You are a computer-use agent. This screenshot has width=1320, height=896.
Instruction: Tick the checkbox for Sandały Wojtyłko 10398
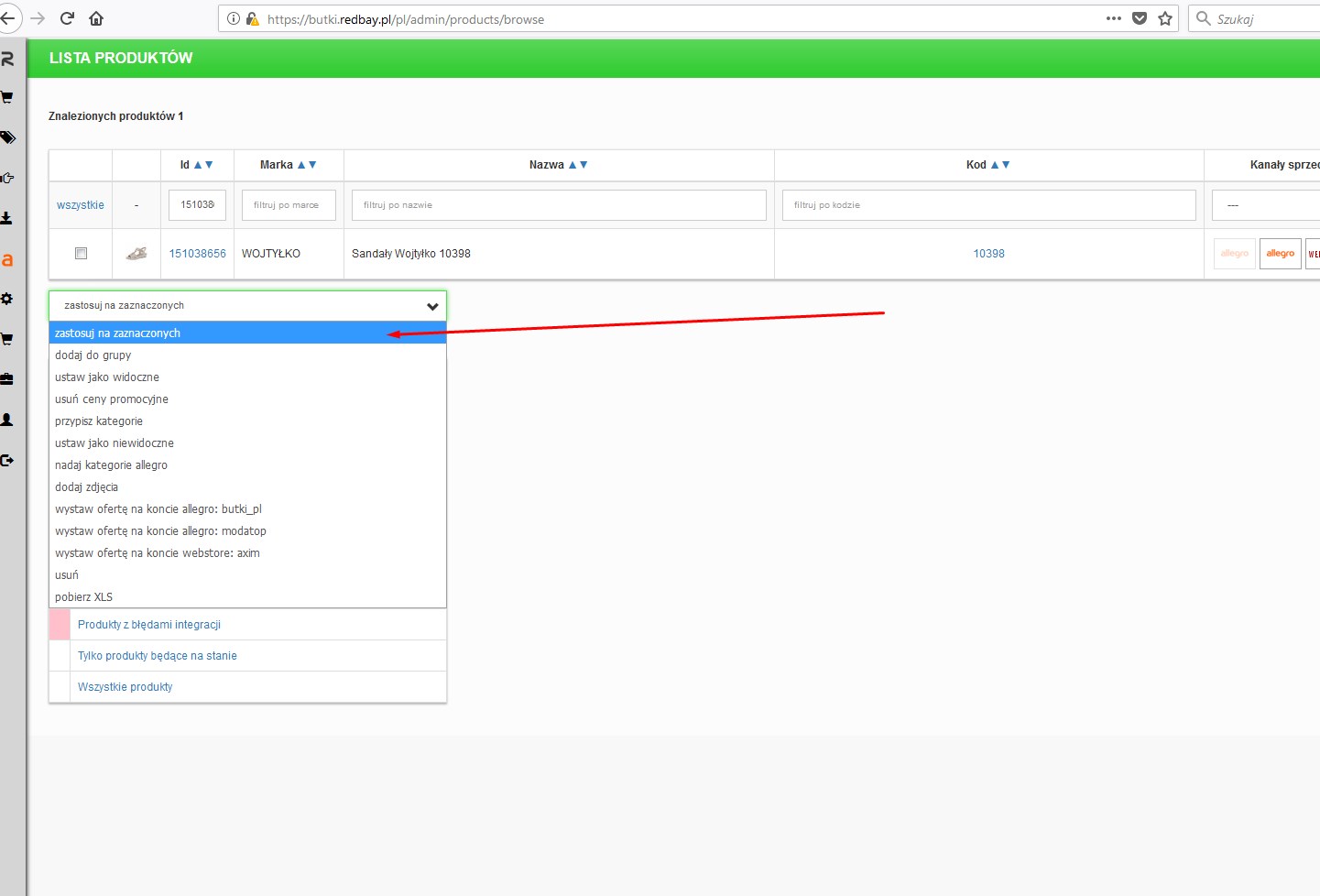[x=81, y=254]
